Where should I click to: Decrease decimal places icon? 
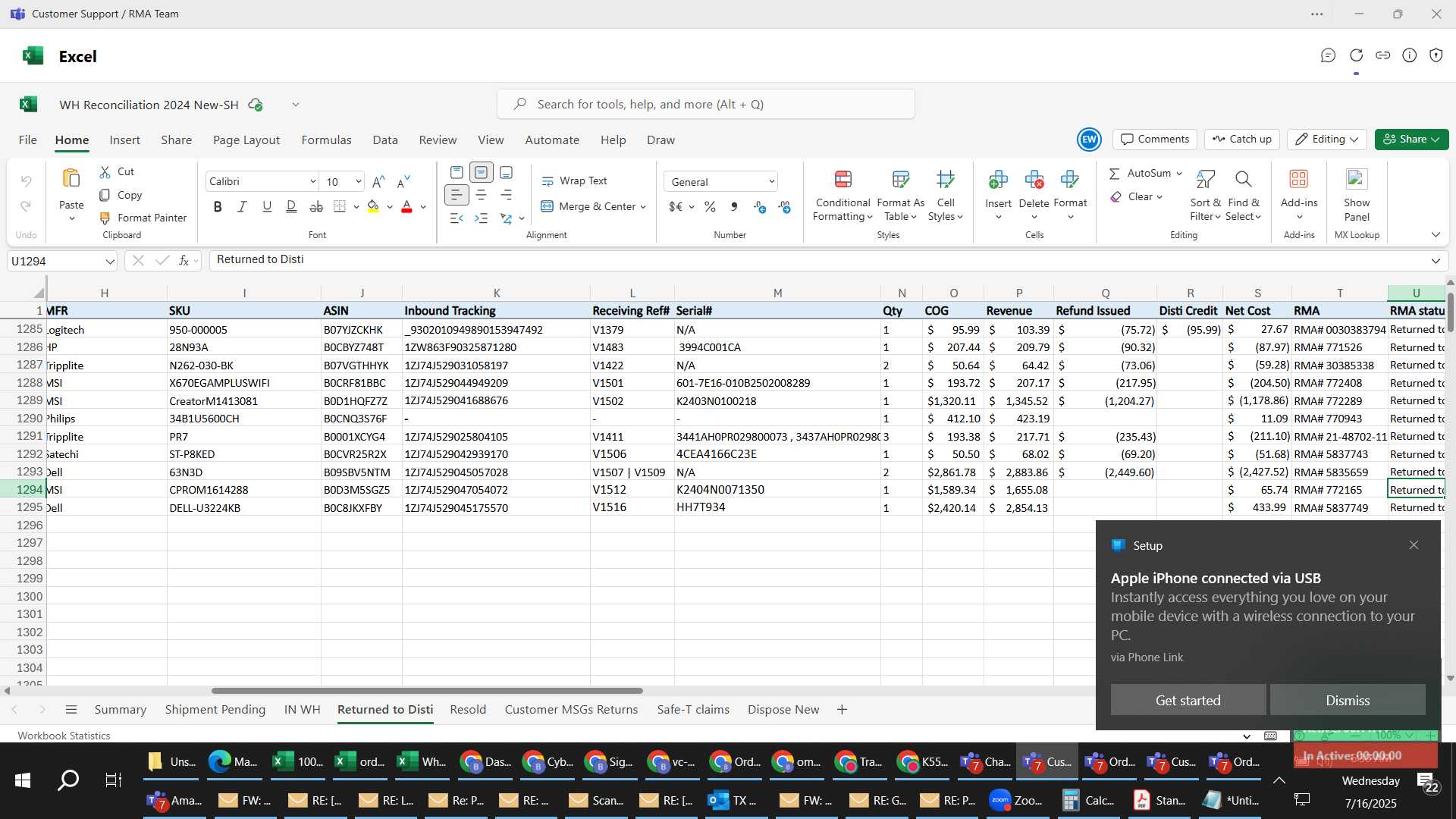785,206
